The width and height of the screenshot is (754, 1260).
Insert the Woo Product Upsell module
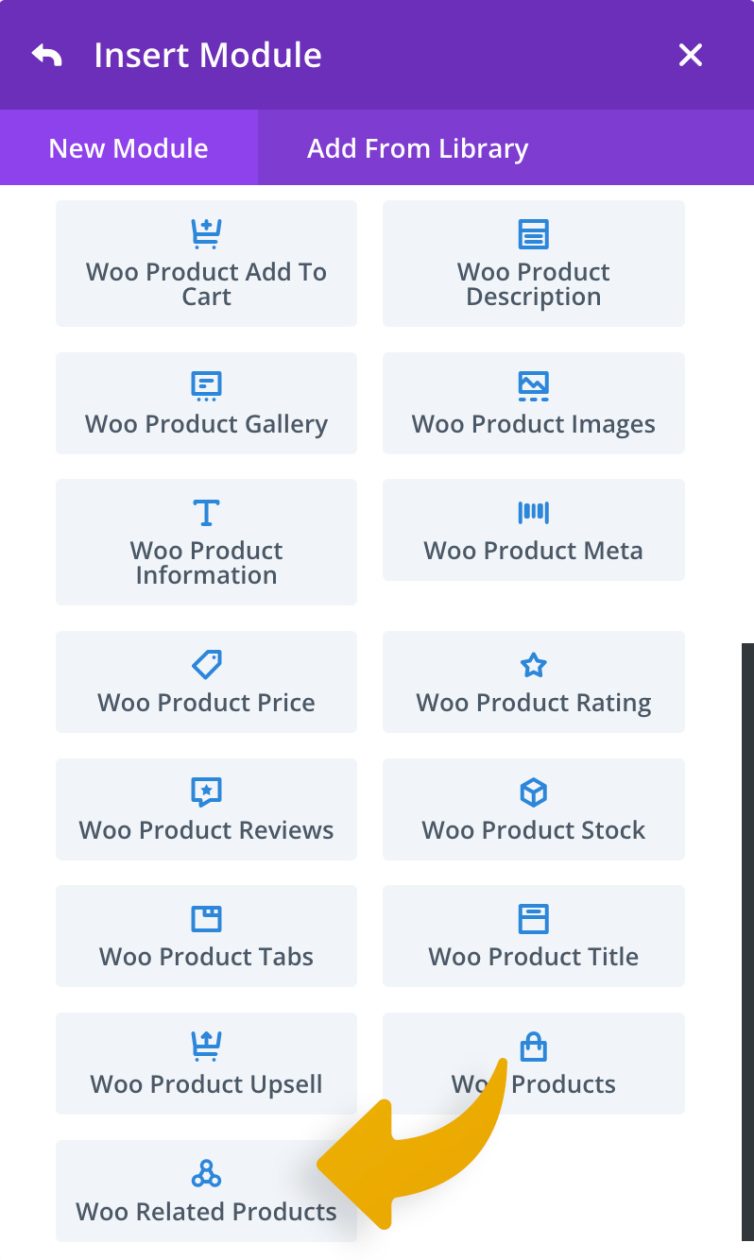(x=206, y=1063)
